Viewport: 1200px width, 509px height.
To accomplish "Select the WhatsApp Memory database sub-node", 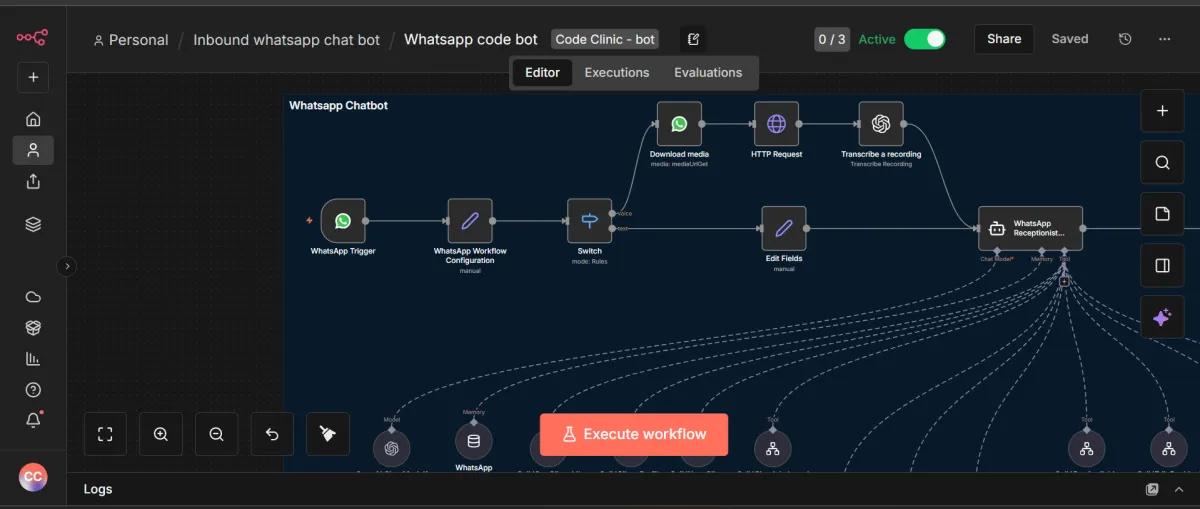I will [473, 441].
